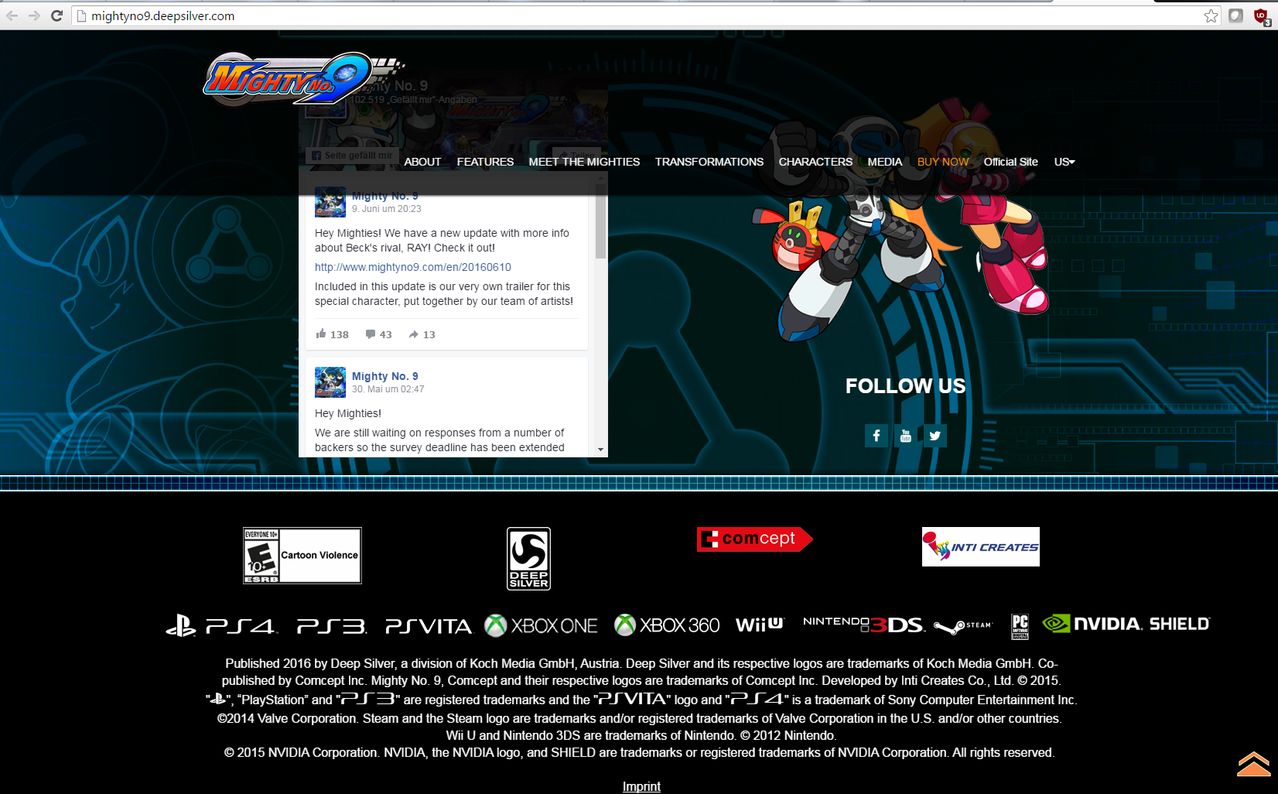Open the CHARACTERS menu item
The height and width of the screenshot is (794, 1278).
[816, 162]
